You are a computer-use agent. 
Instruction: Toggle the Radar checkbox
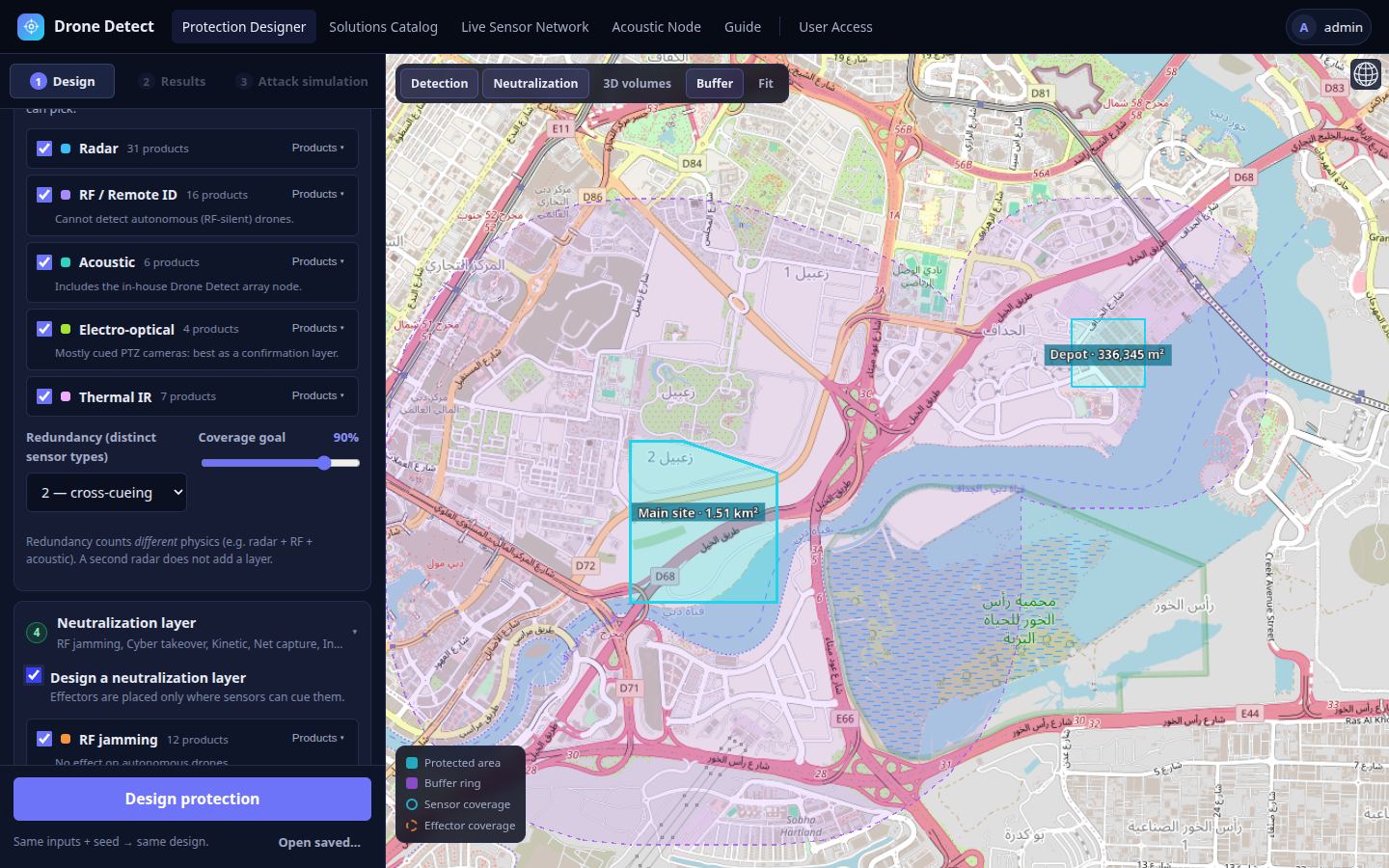[x=44, y=149]
